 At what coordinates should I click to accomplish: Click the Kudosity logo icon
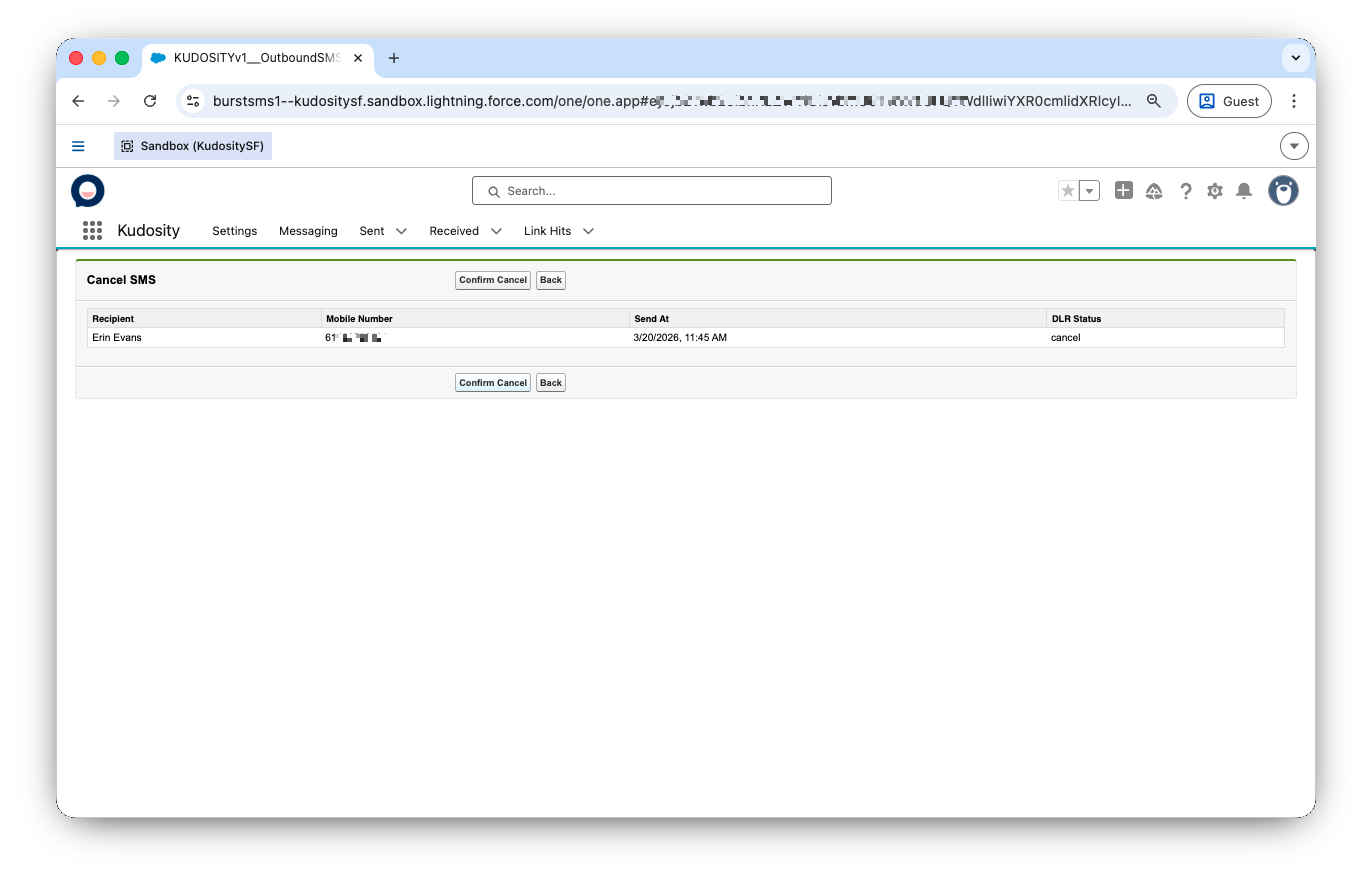click(88, 190)
